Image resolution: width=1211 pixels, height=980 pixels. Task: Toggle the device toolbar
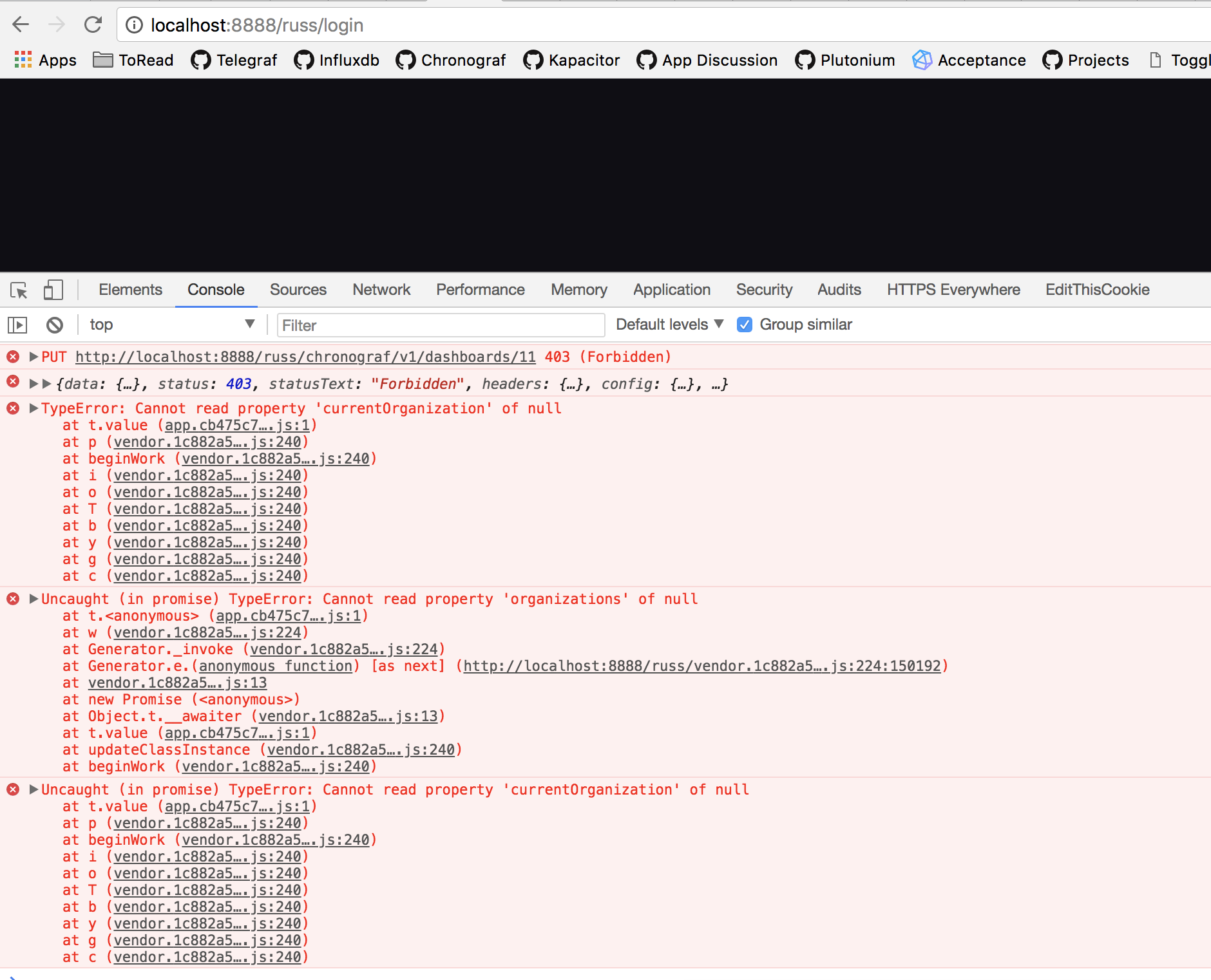(53, 290)
